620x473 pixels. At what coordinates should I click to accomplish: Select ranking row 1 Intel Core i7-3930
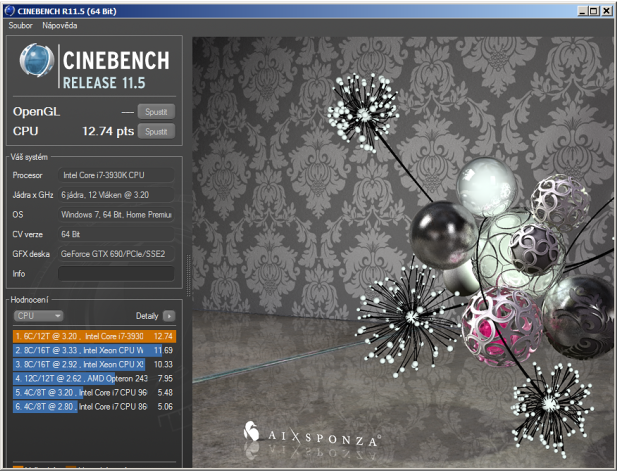95,337
